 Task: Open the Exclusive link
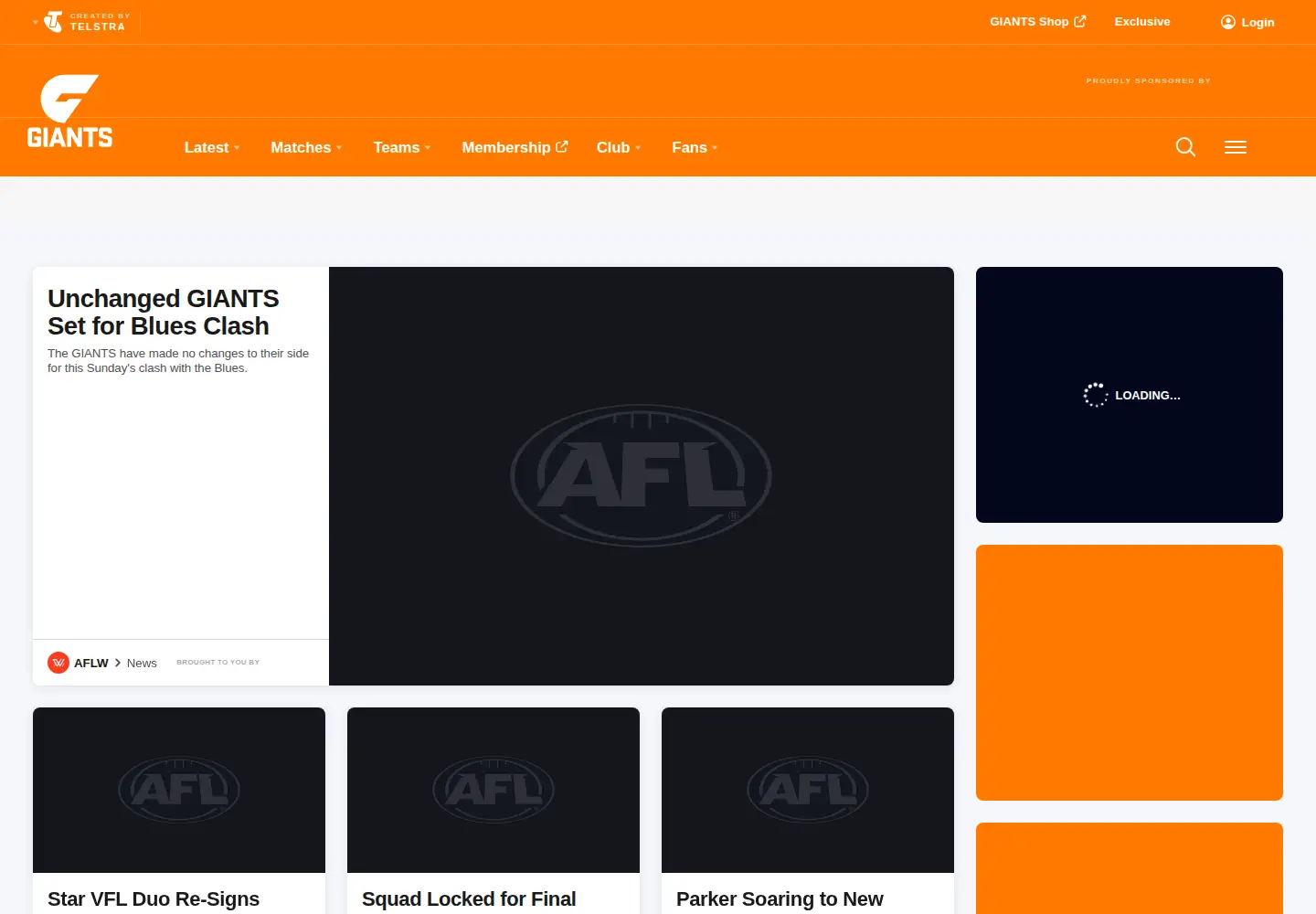1142,21
